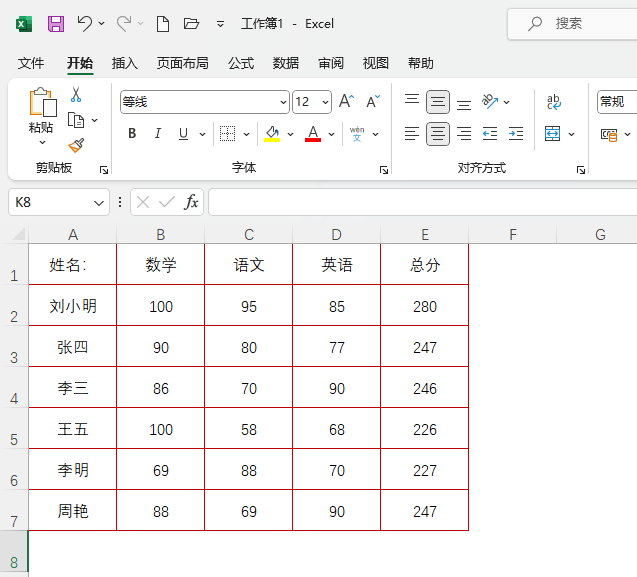Click the Insert Function fx icon
Screen dimensions: 637x577
pyautogui.click(x=191, y=202)
